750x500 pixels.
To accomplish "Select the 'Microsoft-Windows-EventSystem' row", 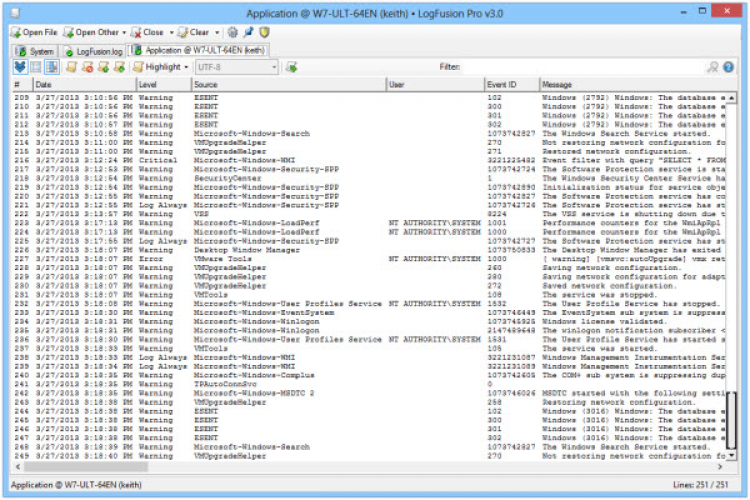I will click(x=369, y=312).
